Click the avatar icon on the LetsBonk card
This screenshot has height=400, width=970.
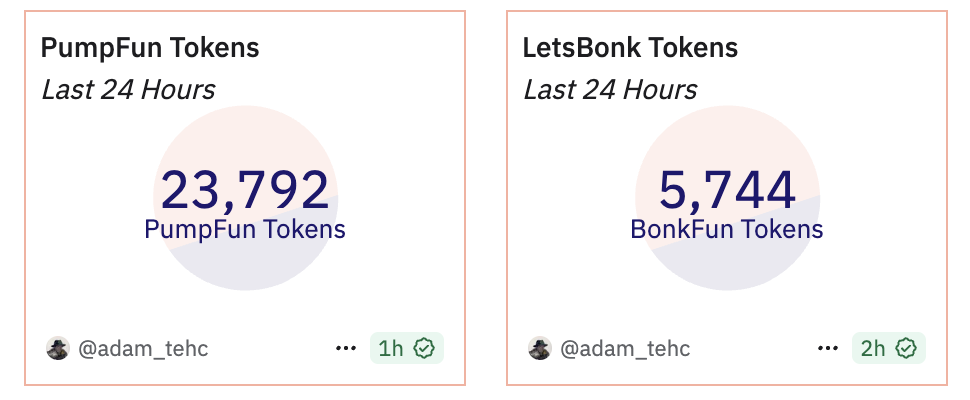point(540,348)
